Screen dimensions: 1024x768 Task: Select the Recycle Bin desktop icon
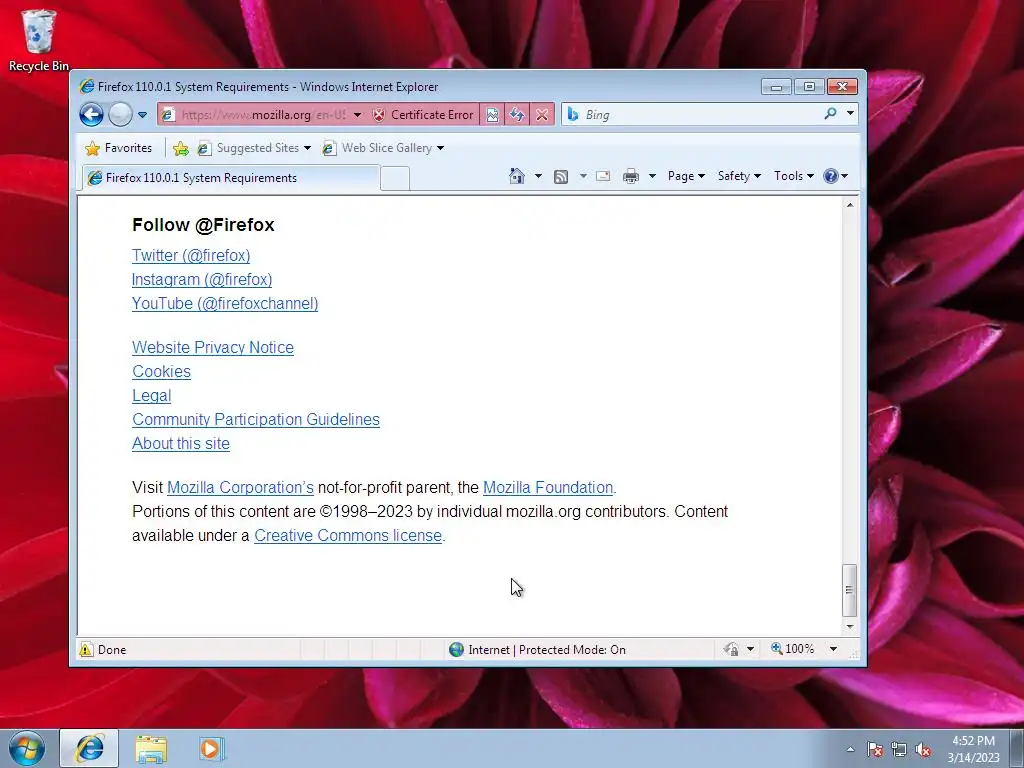[39, 40]
